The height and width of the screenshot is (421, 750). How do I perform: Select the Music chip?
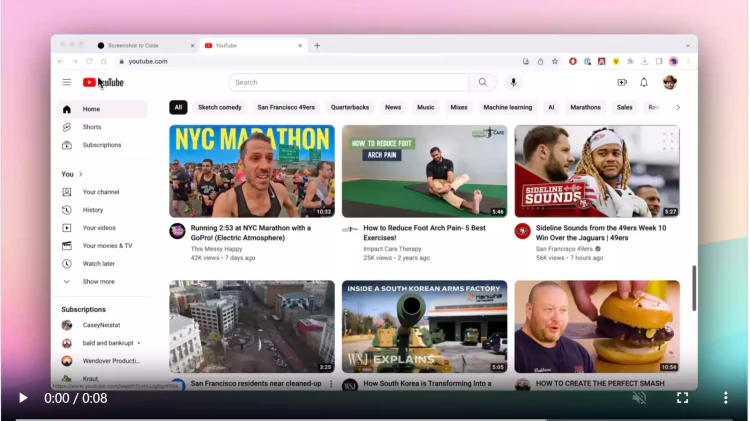[x=426, y=108]
